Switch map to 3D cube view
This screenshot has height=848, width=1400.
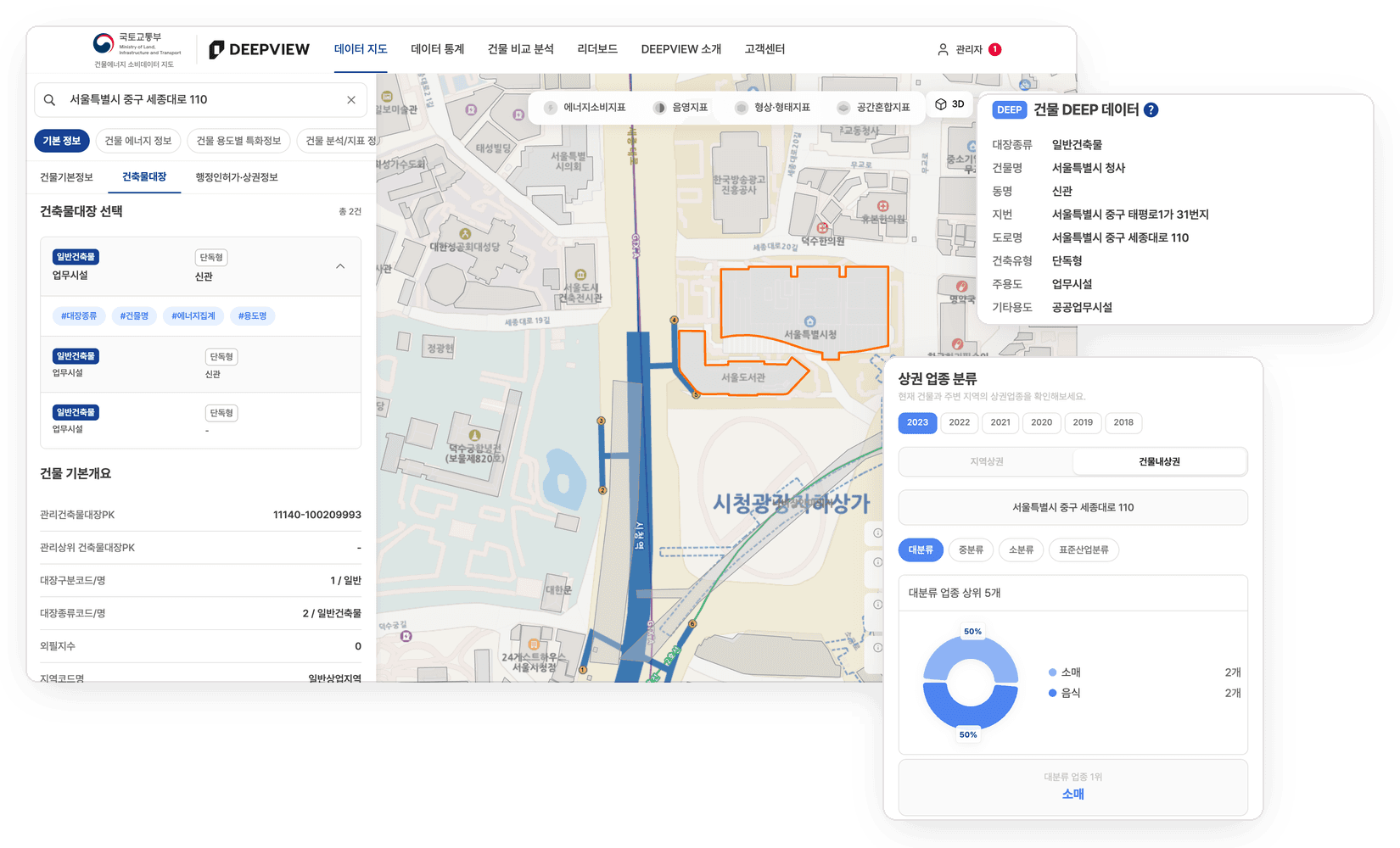[x=949, y=104]
